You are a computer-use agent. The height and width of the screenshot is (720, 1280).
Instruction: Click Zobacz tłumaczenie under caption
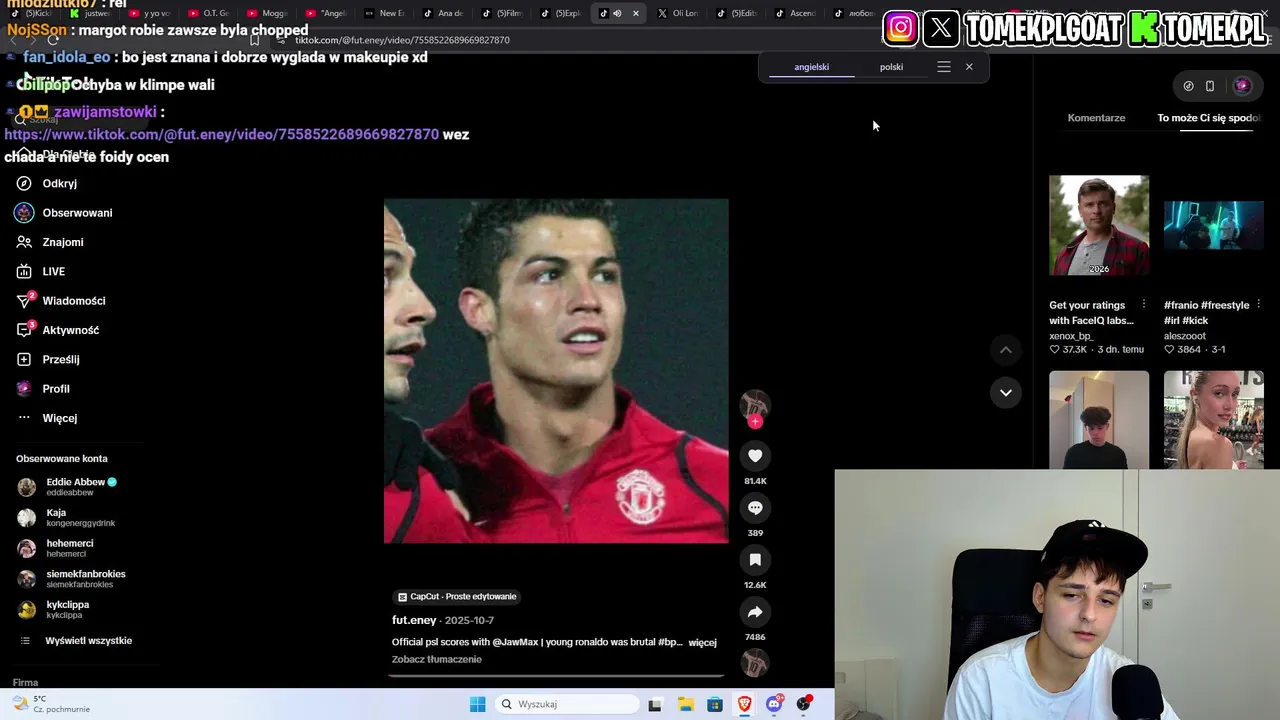[x=437, y=660]
